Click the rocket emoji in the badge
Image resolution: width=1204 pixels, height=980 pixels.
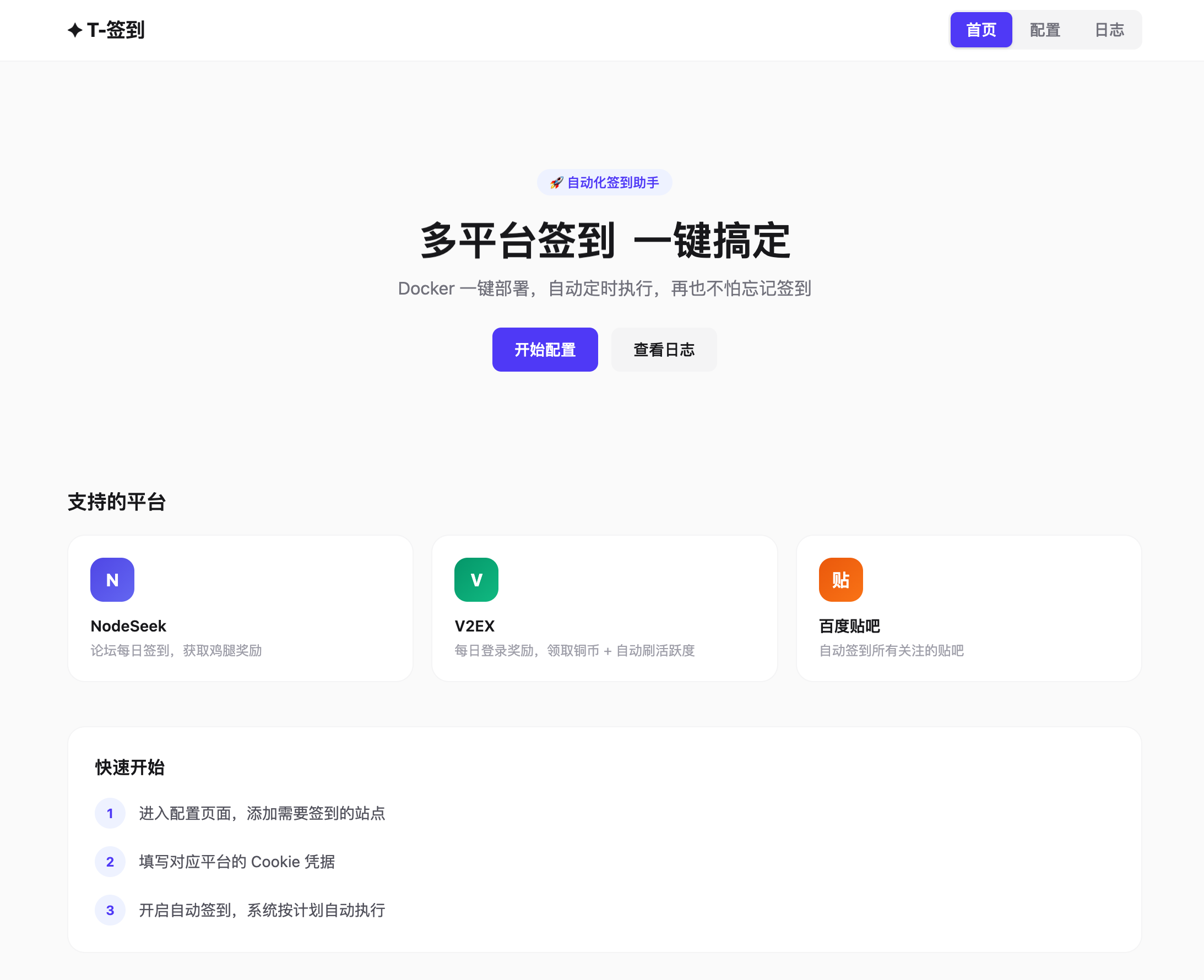[556, 183]
